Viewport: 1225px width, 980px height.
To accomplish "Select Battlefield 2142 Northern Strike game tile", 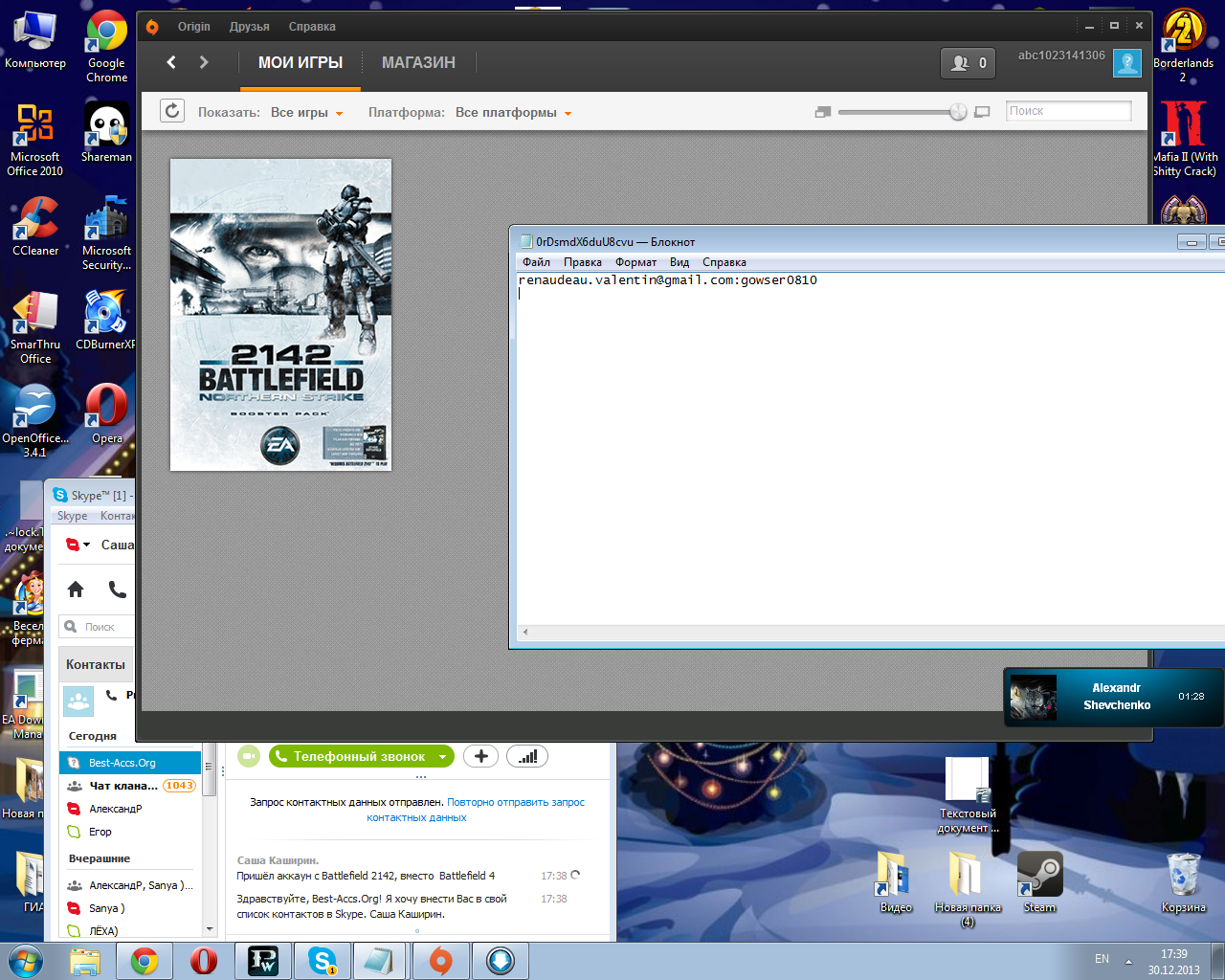I will tap(280, 315).
